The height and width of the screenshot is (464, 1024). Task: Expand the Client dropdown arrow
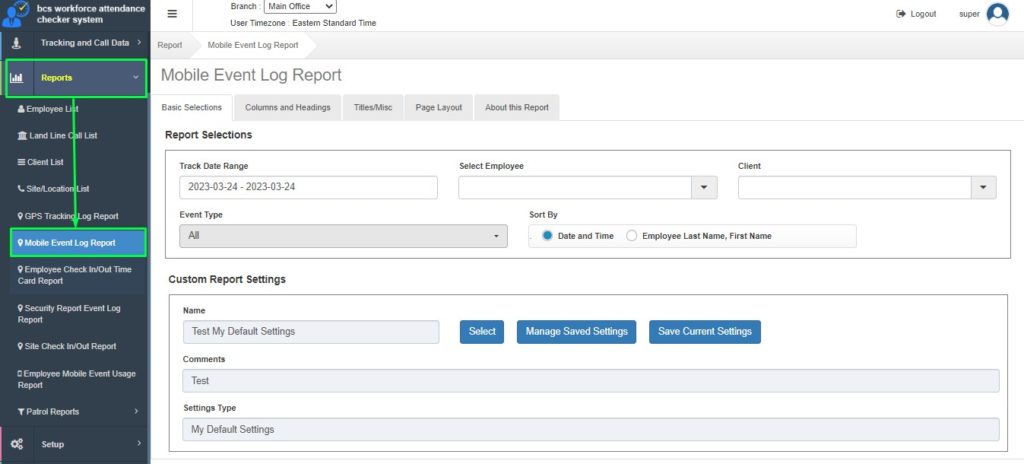983,187
